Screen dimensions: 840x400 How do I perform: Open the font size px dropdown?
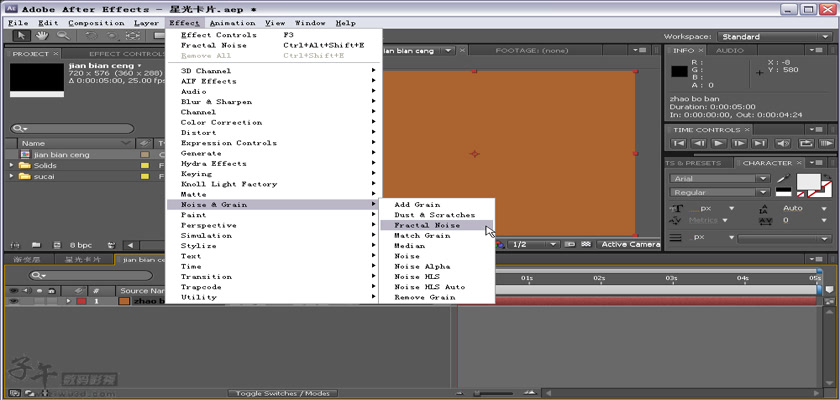pyautogui.click(x=731, y=208)
